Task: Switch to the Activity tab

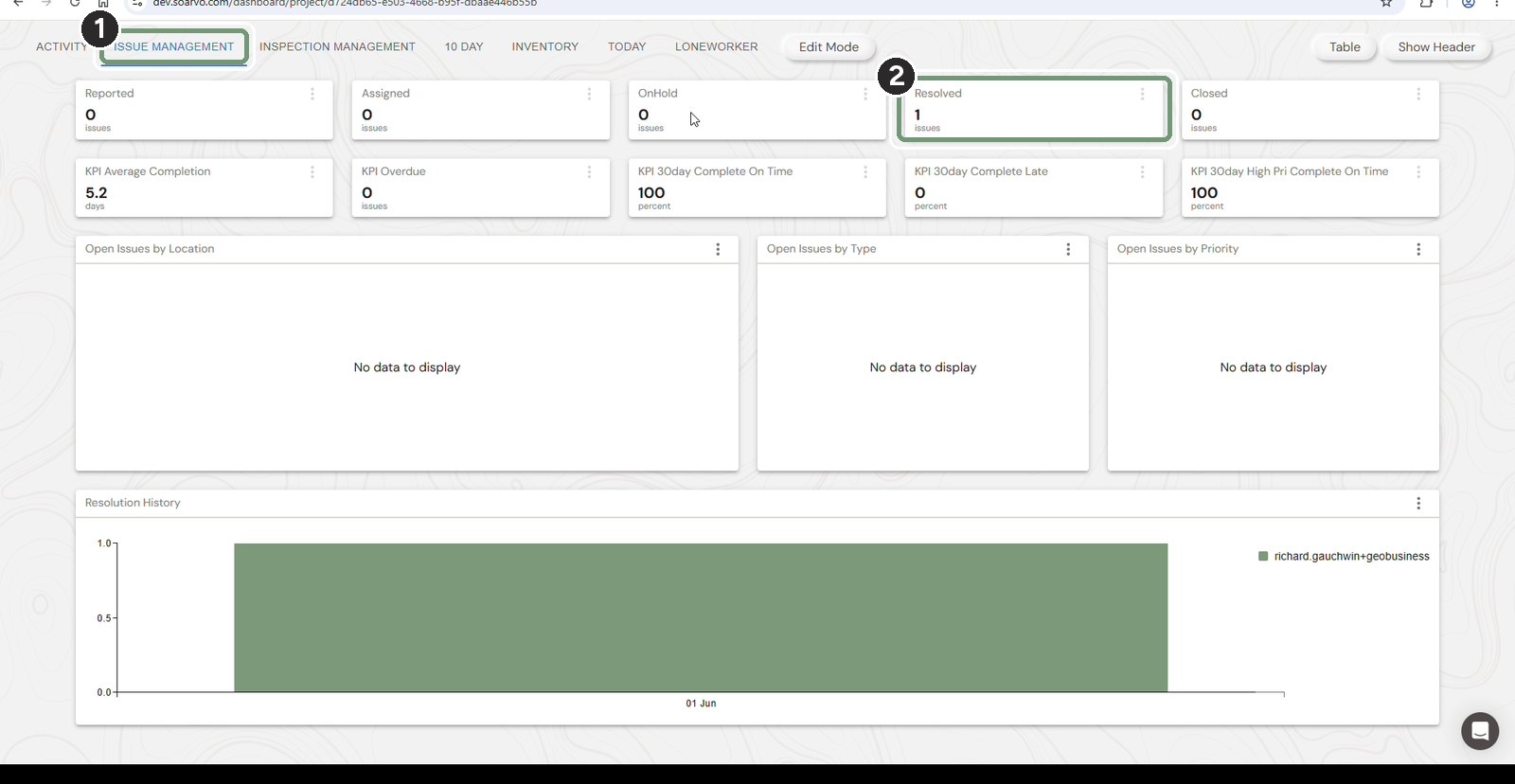Action: click(x=62, y=46)
